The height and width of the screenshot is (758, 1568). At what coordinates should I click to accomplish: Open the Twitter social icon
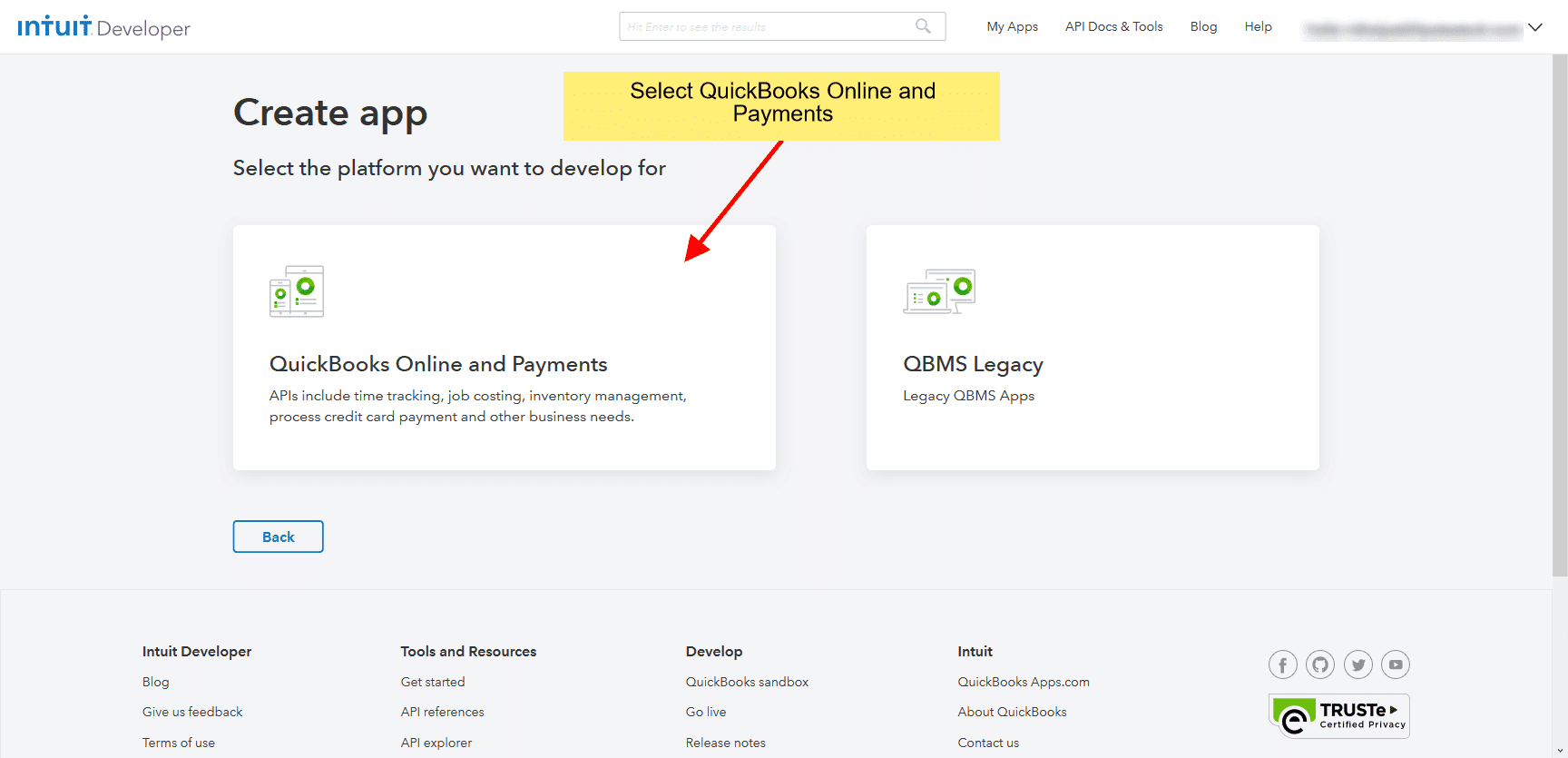pyautogui.click(x=1358, y=665)
